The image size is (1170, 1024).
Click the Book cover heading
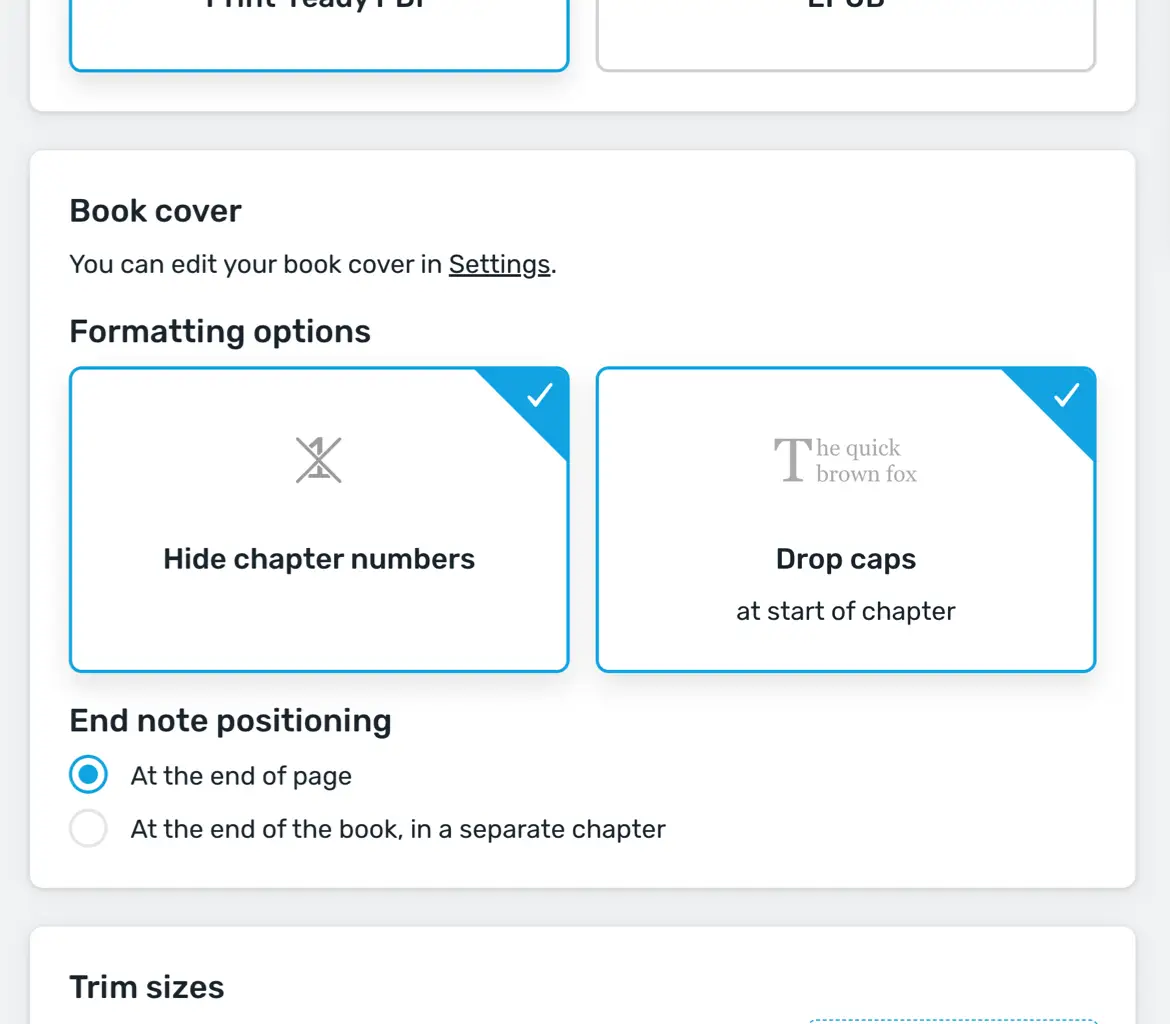[155, 211]
